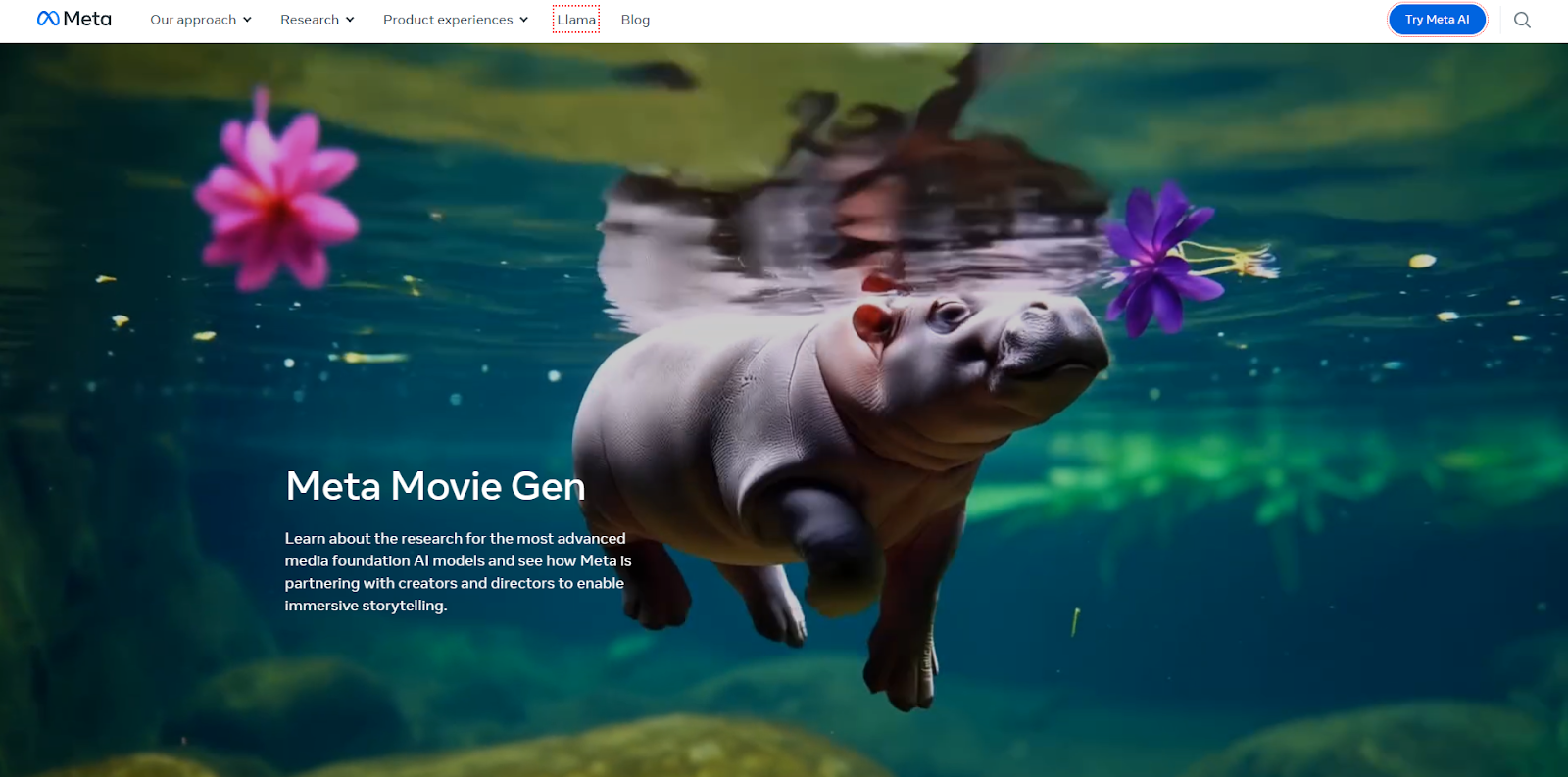This screenshot has height=777, width=1568.
Task: Click the Movie Gen description paragraph
Action: 458,572
